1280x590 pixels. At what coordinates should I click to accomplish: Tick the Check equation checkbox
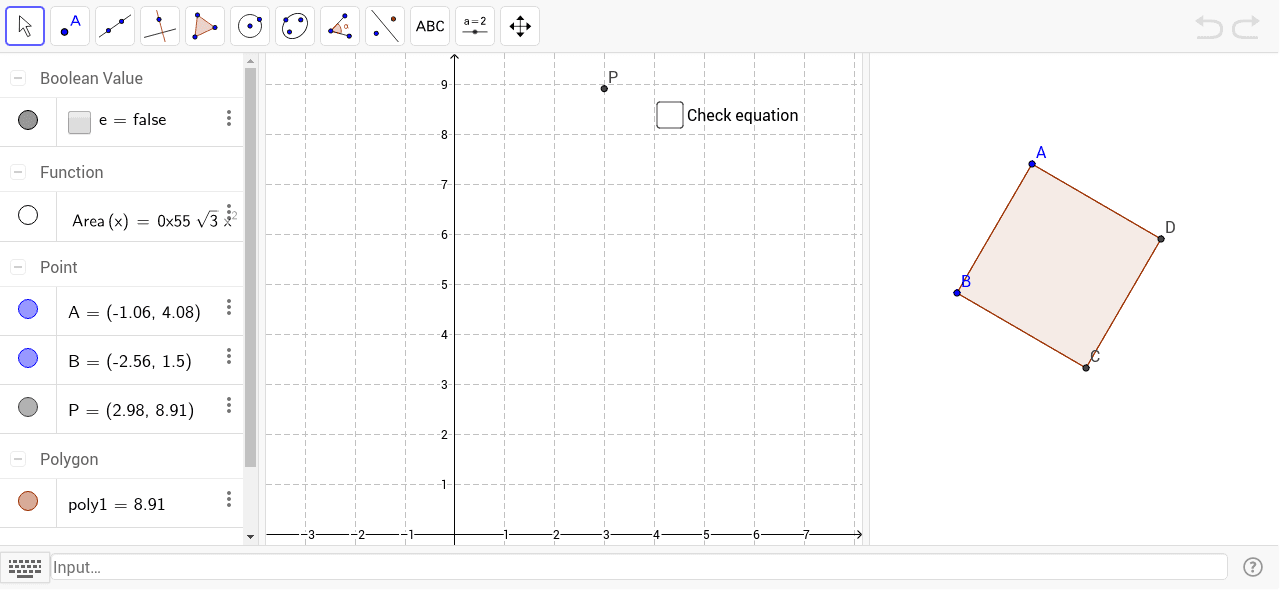(x=670, y=115)
